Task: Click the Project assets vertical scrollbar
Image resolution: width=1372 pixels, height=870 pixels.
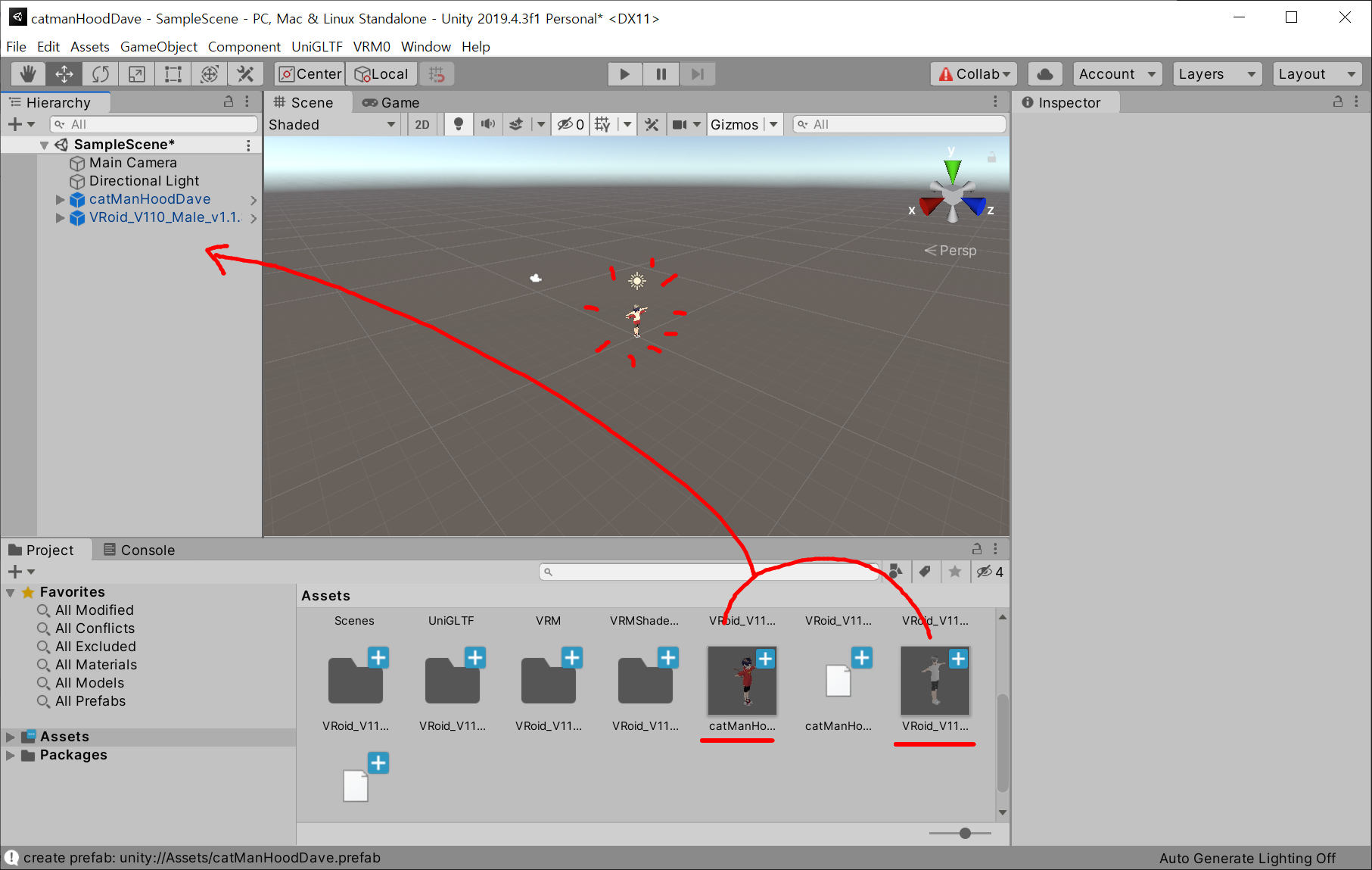Action: 1002,742
